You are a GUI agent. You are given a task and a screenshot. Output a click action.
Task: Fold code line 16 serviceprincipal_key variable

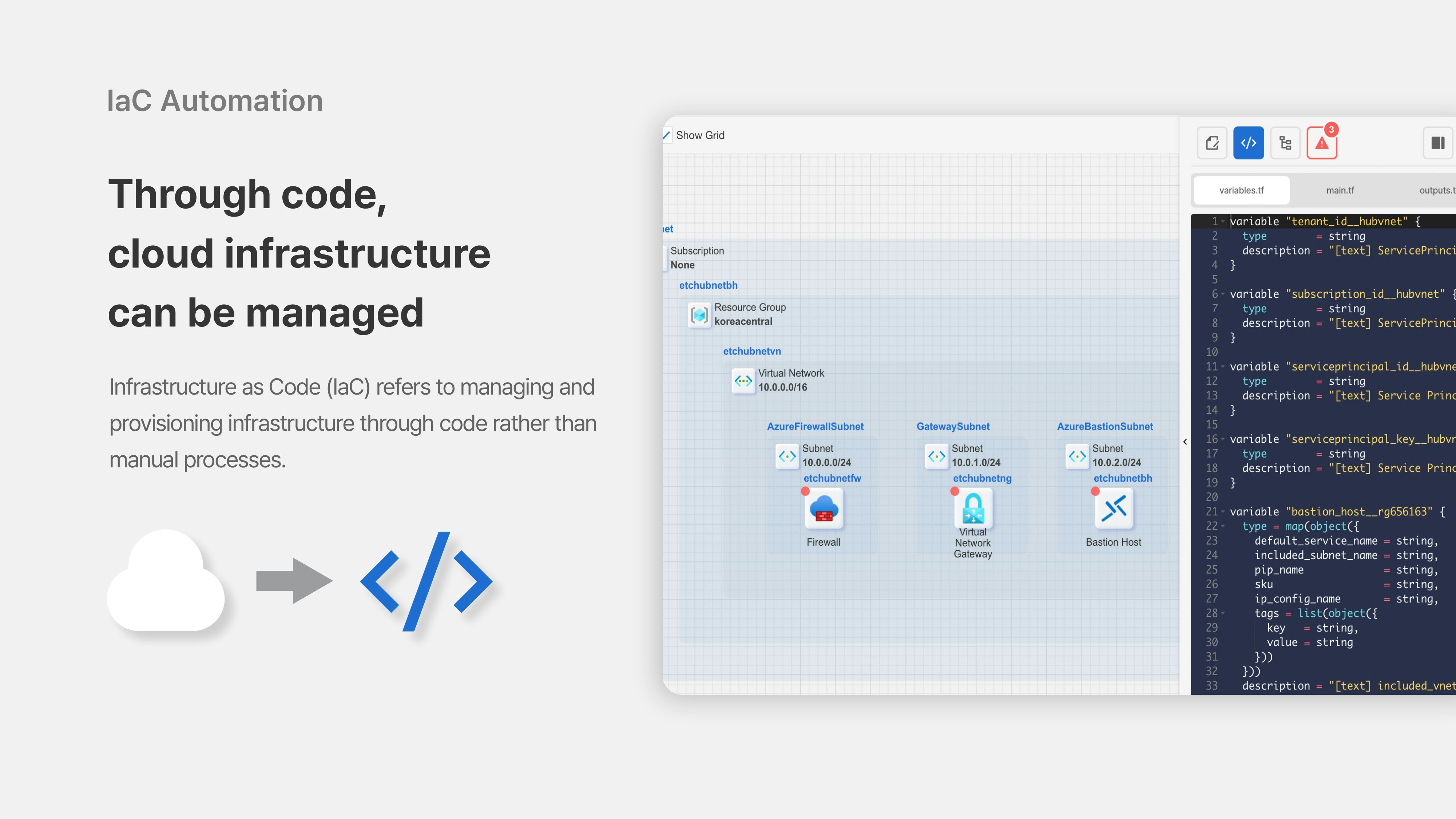pos(1223,439)
